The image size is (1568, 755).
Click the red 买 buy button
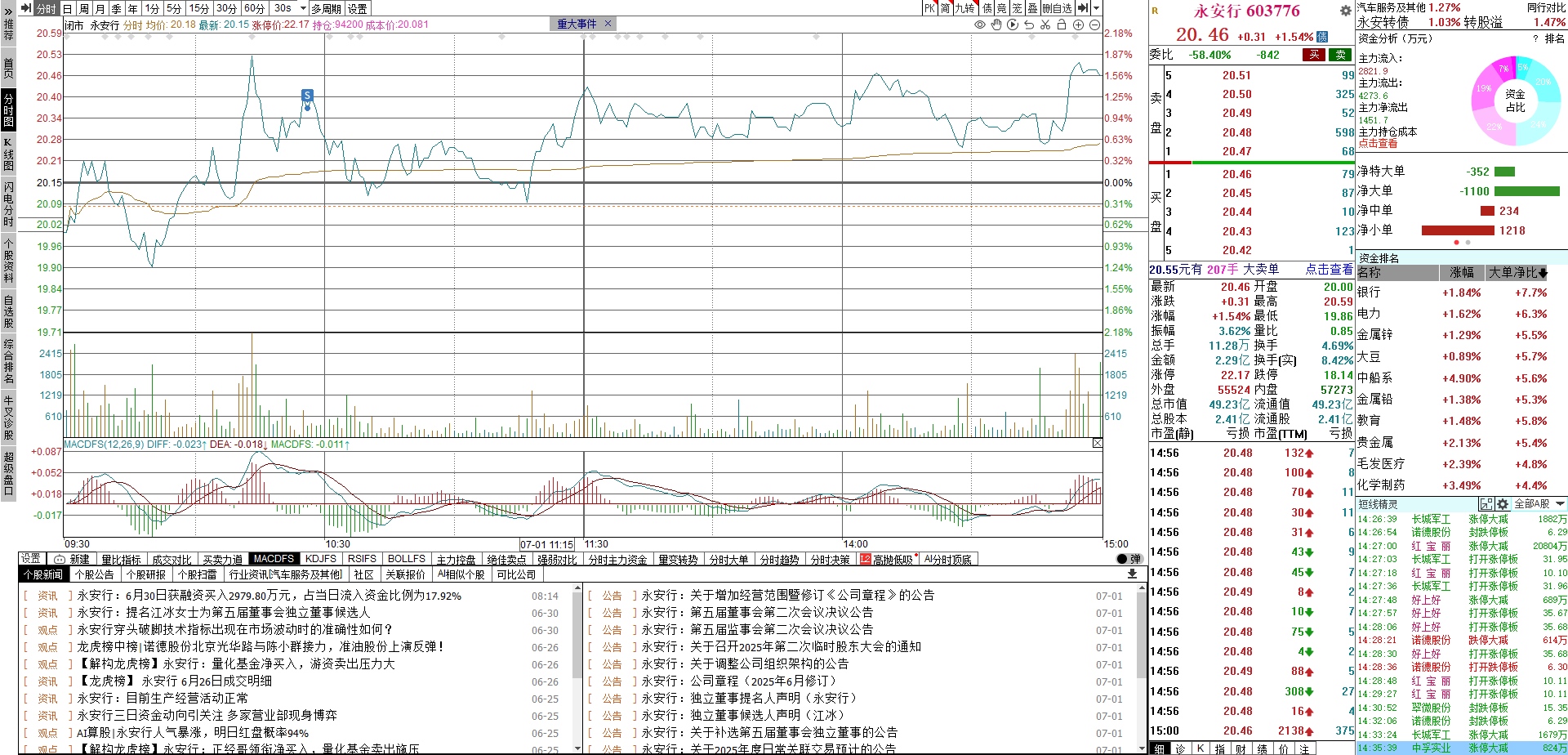pos(1314,55)
